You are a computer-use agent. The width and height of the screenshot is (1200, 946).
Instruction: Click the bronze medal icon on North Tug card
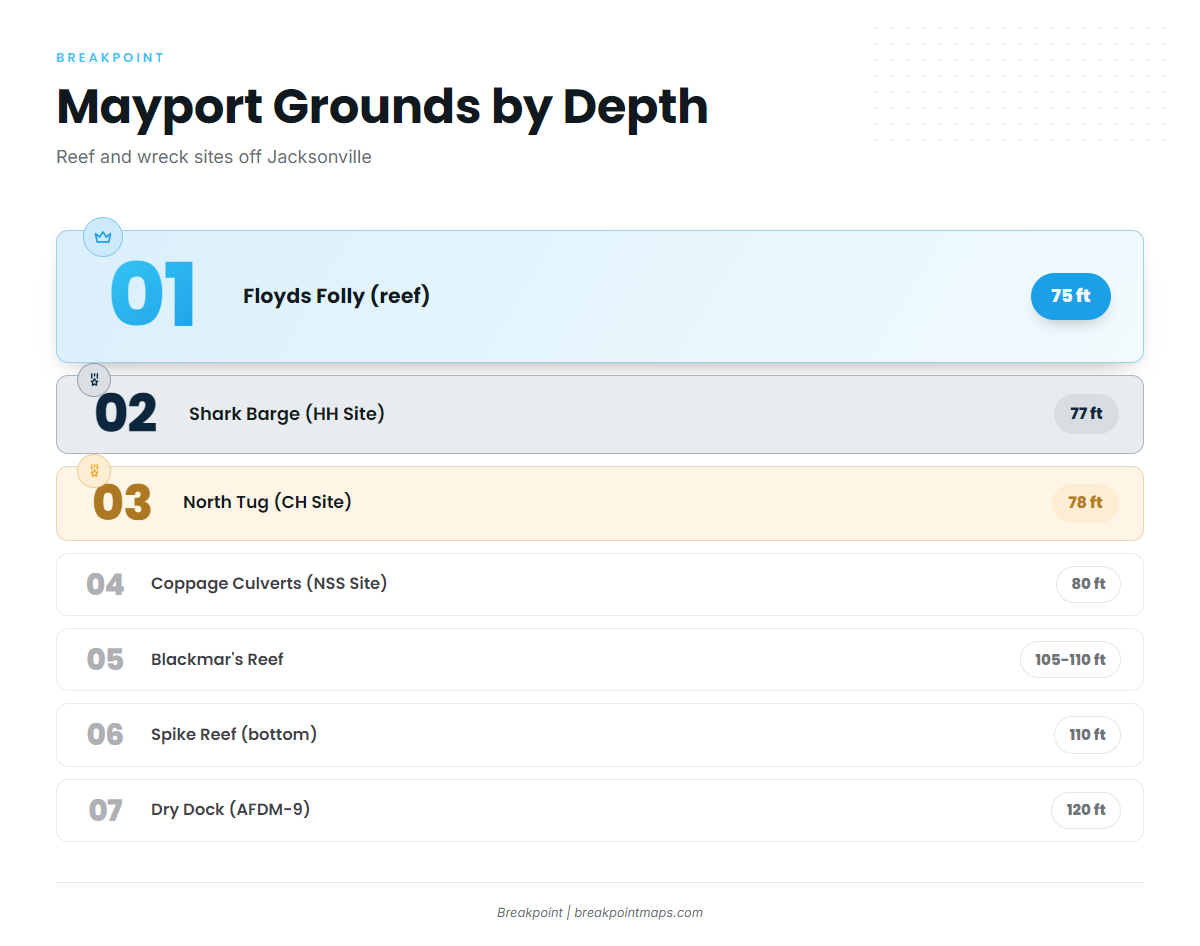pyautogui.click(x=94, y=470)
